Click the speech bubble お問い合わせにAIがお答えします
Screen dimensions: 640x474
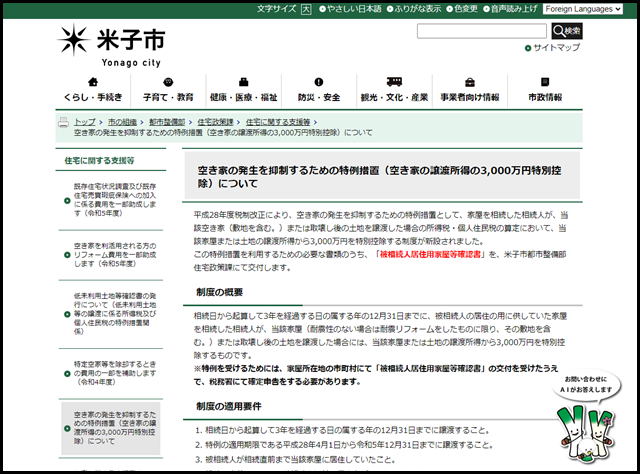[x=586, y=385]
